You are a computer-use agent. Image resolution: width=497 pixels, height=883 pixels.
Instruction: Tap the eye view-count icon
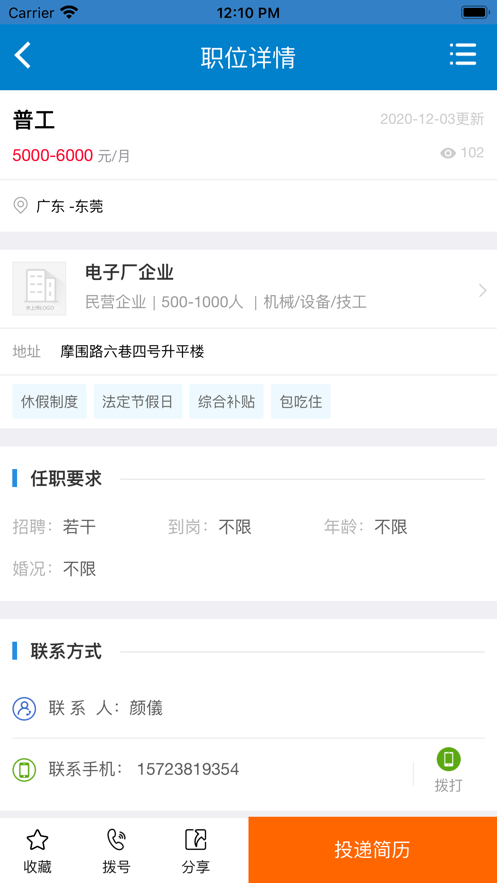(x=448, y=153)
